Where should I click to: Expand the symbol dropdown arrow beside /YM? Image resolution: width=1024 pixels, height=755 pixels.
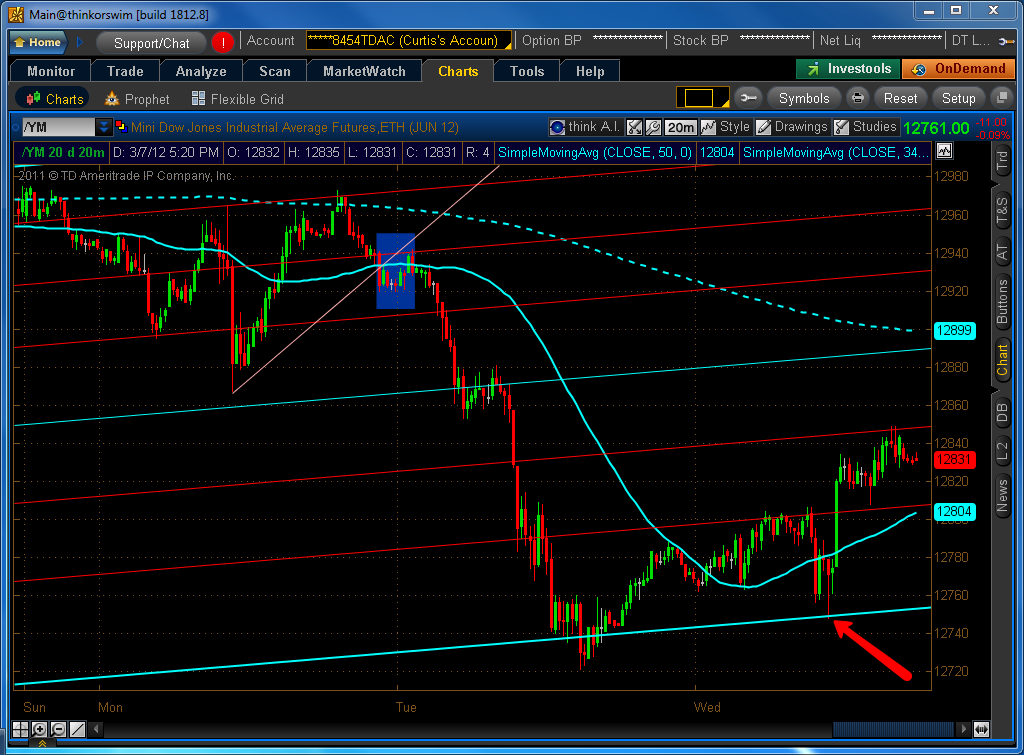click(x=103, y=127)
